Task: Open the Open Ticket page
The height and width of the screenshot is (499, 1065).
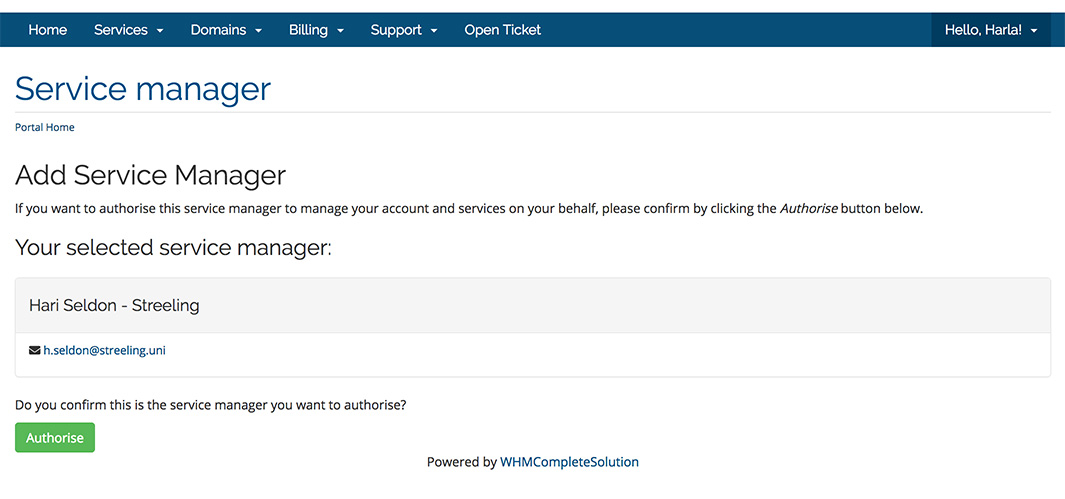Action: click(x=502, y=30)
